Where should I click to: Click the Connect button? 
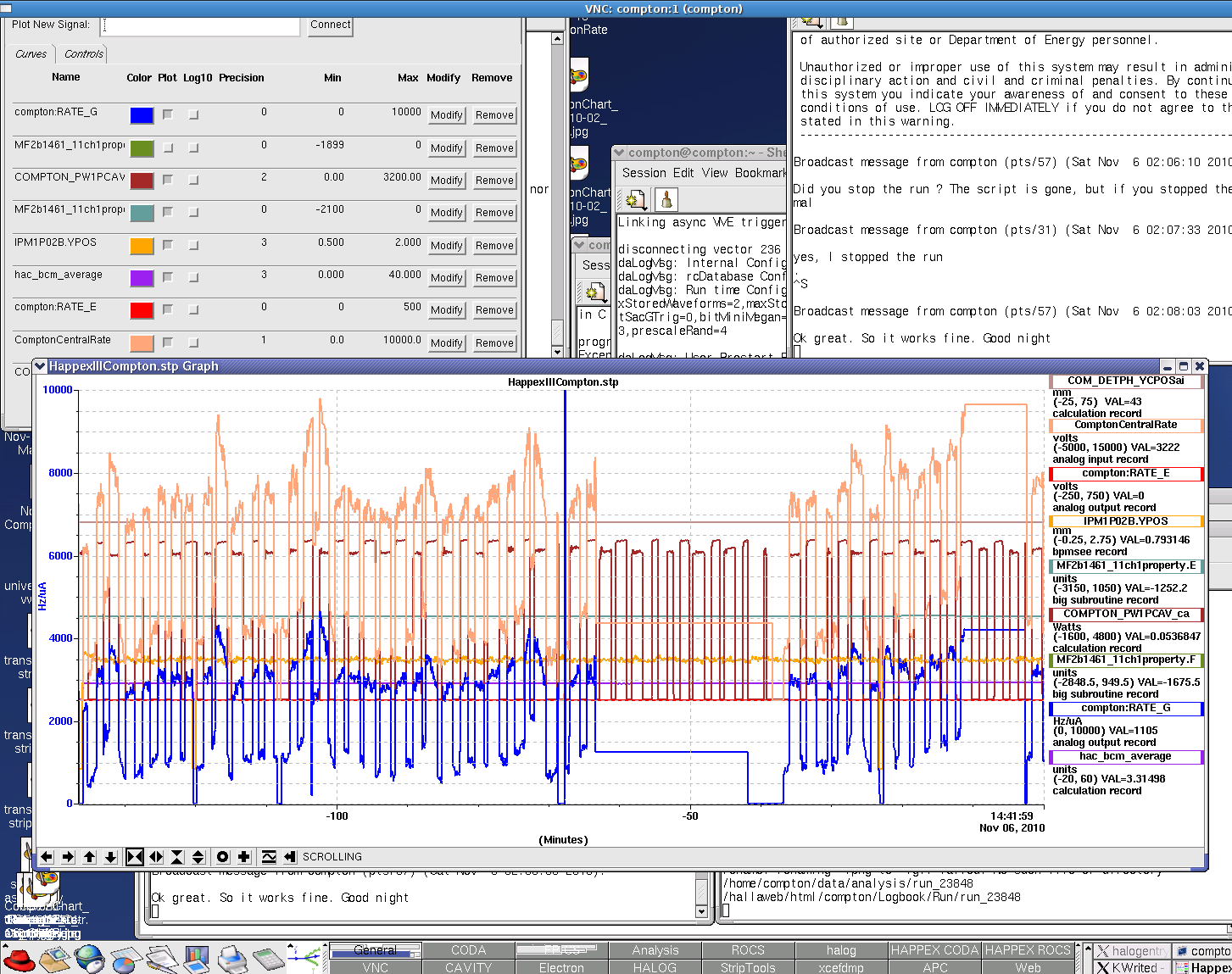pos(331,25)
